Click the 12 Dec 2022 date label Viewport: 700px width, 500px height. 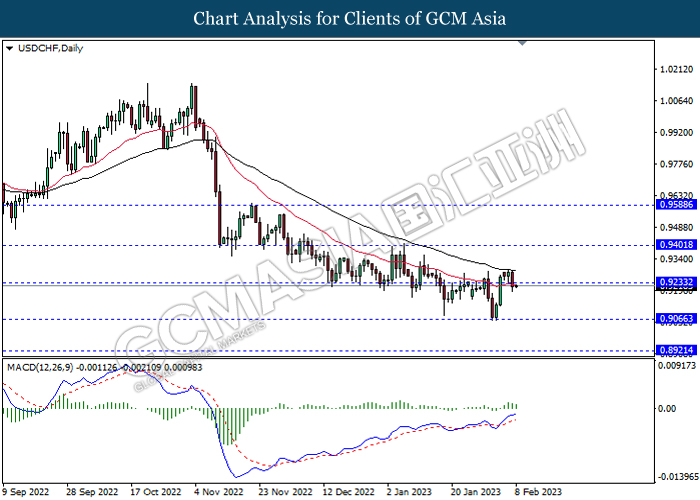tap(349, 492)
